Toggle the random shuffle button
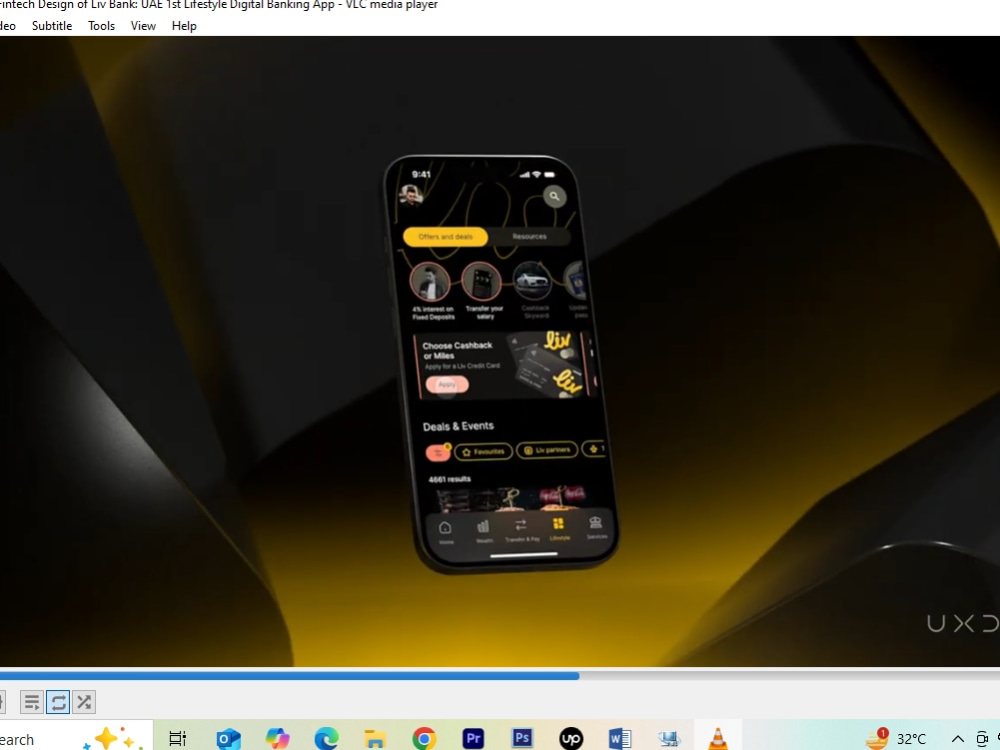 point(84,702)
